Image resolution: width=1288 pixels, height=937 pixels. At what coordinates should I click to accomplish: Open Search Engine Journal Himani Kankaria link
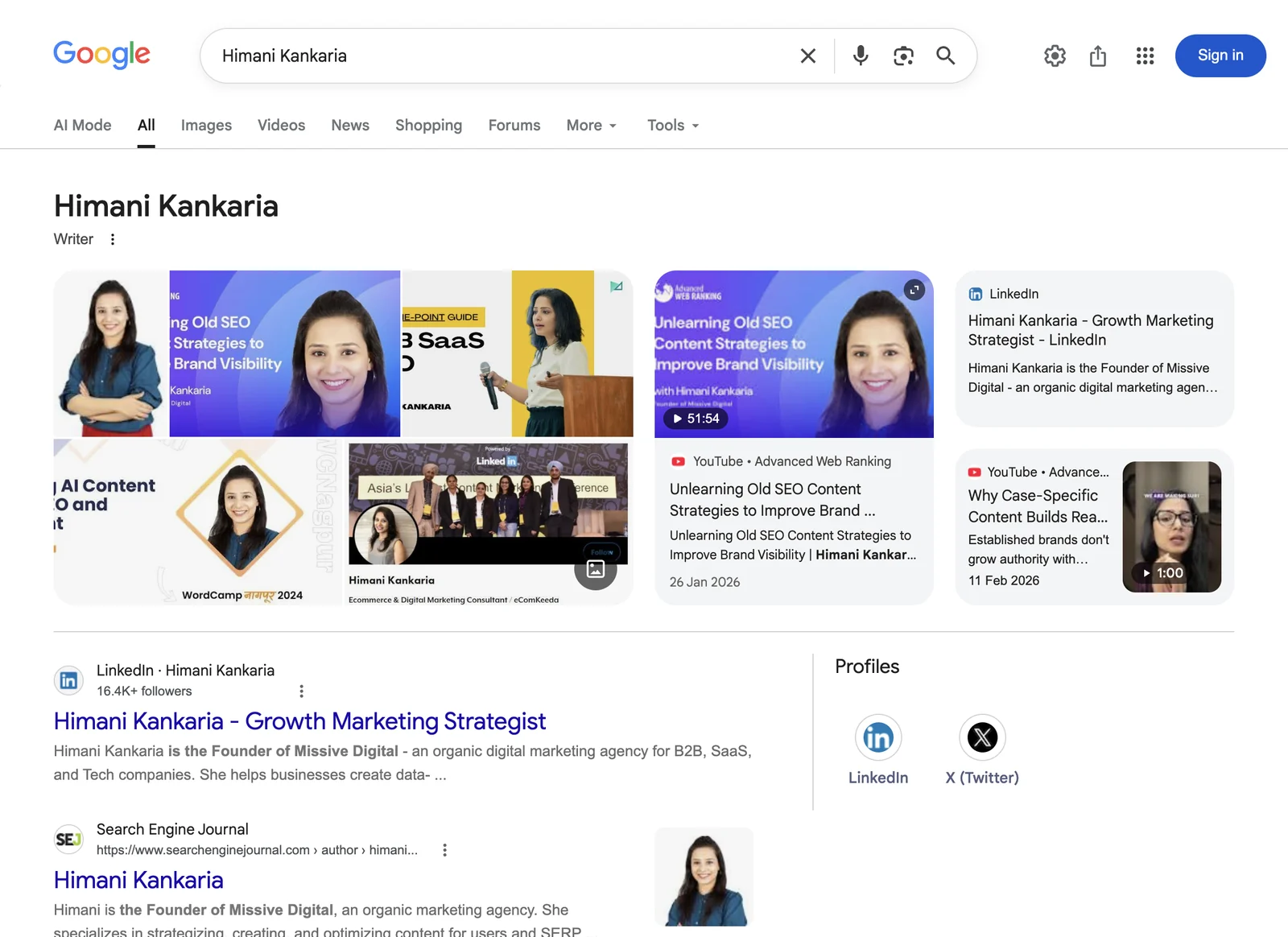pyautogui.click(x=138, y=880)
